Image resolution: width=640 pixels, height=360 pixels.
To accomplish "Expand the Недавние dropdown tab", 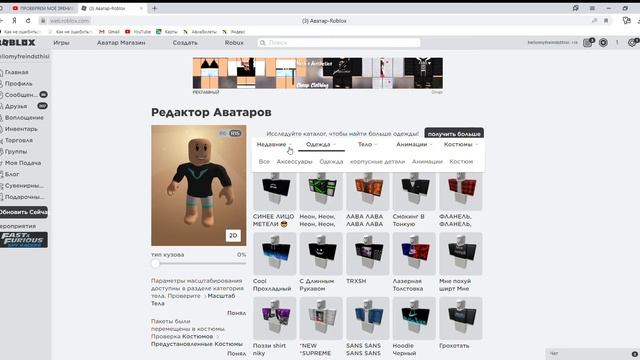I will point(274,144).
